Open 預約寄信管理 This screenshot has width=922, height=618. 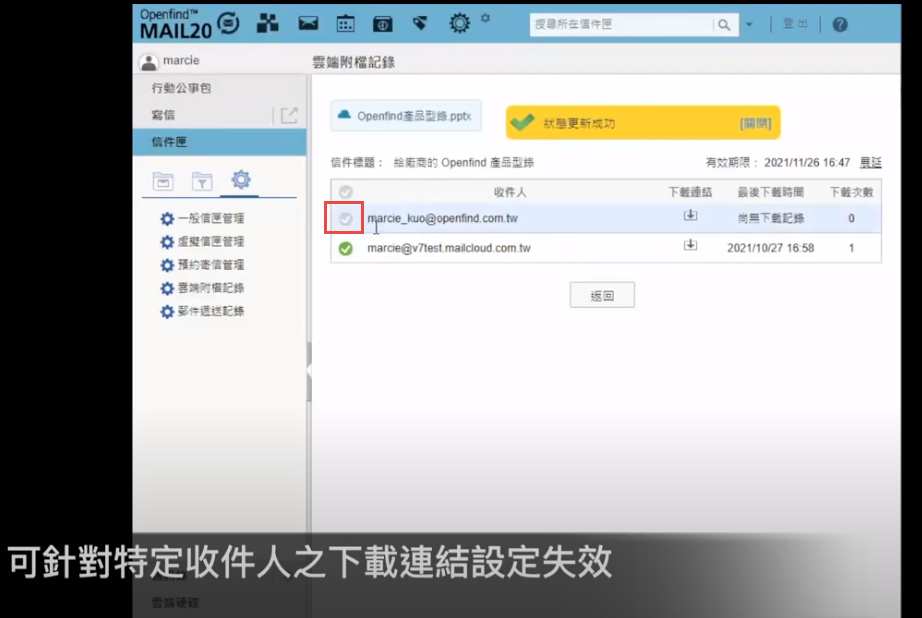click(203, 265)
